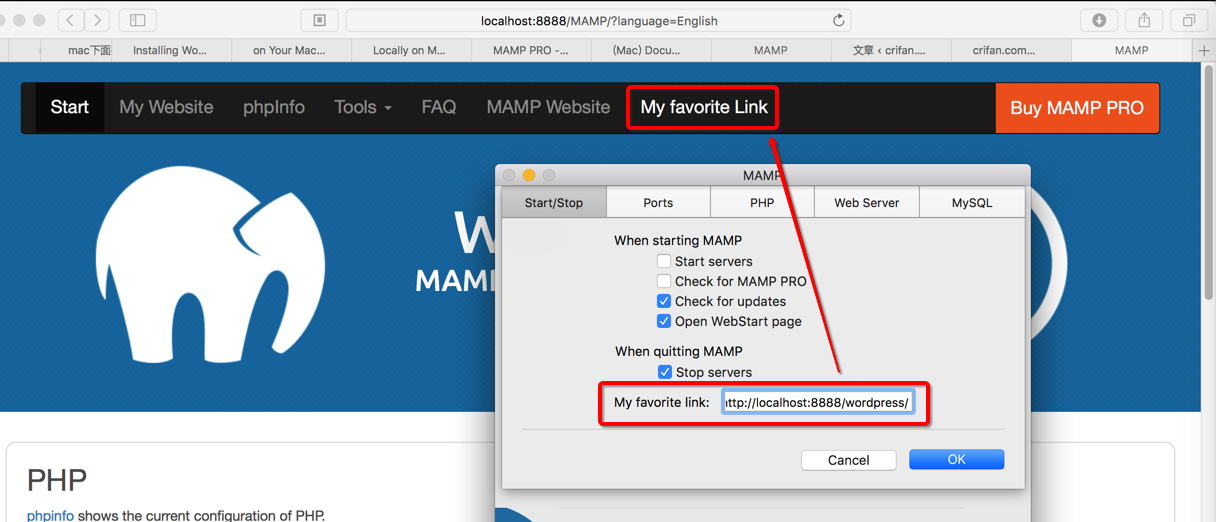Toggle the Safari sidebar icon

[x=138, y=20]
